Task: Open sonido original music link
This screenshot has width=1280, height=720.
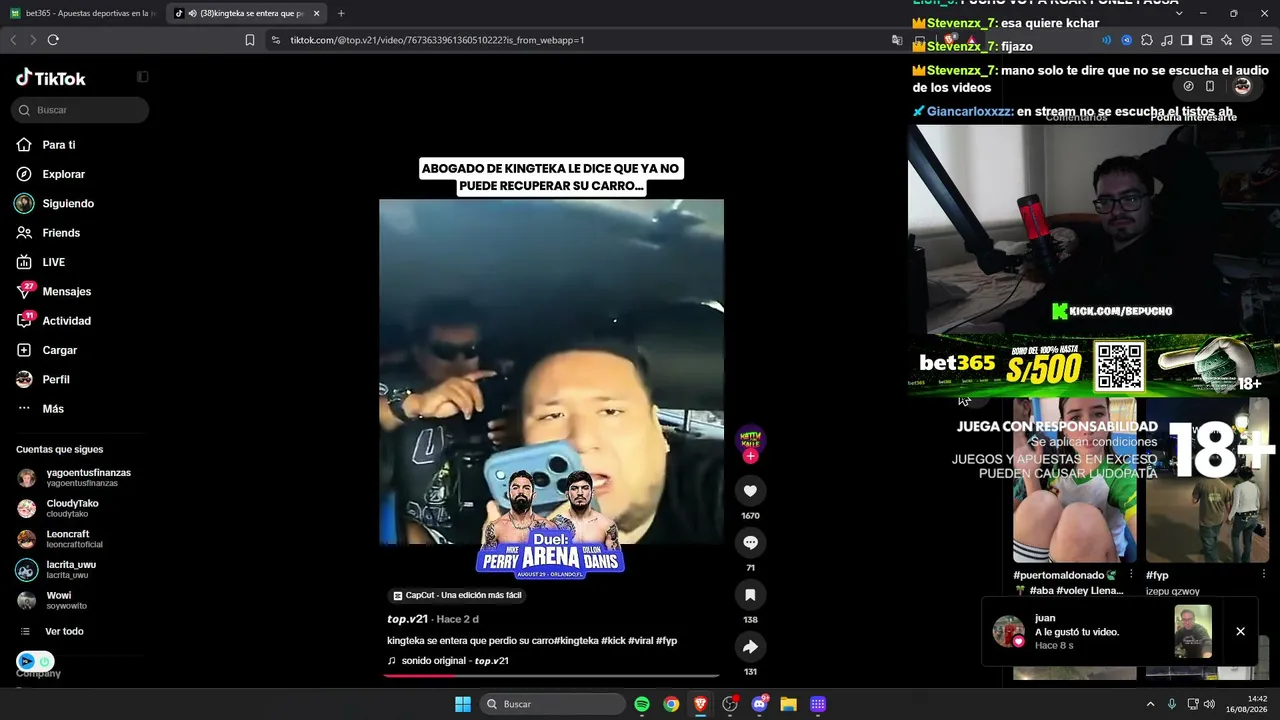Action: coord(448,661)
